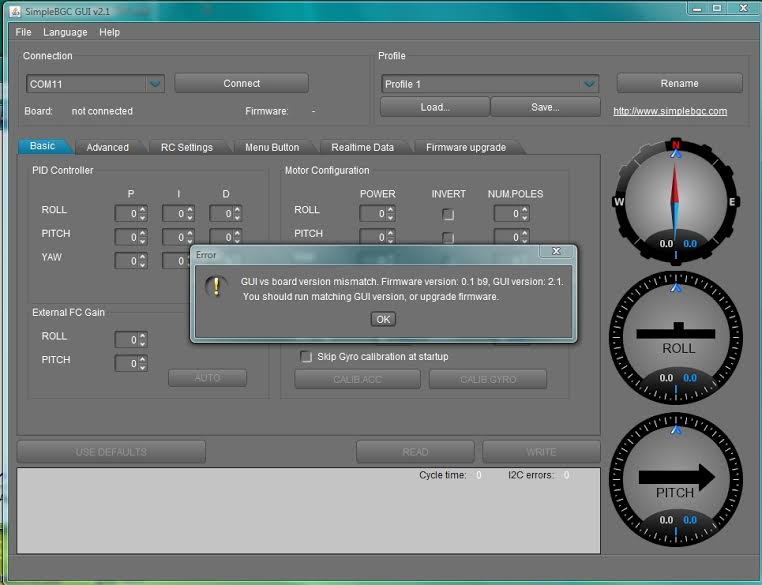Viewport: 762px width, 585px height.
Task: Click the ROLL motor POWER input field
Action: click(372, 214)
